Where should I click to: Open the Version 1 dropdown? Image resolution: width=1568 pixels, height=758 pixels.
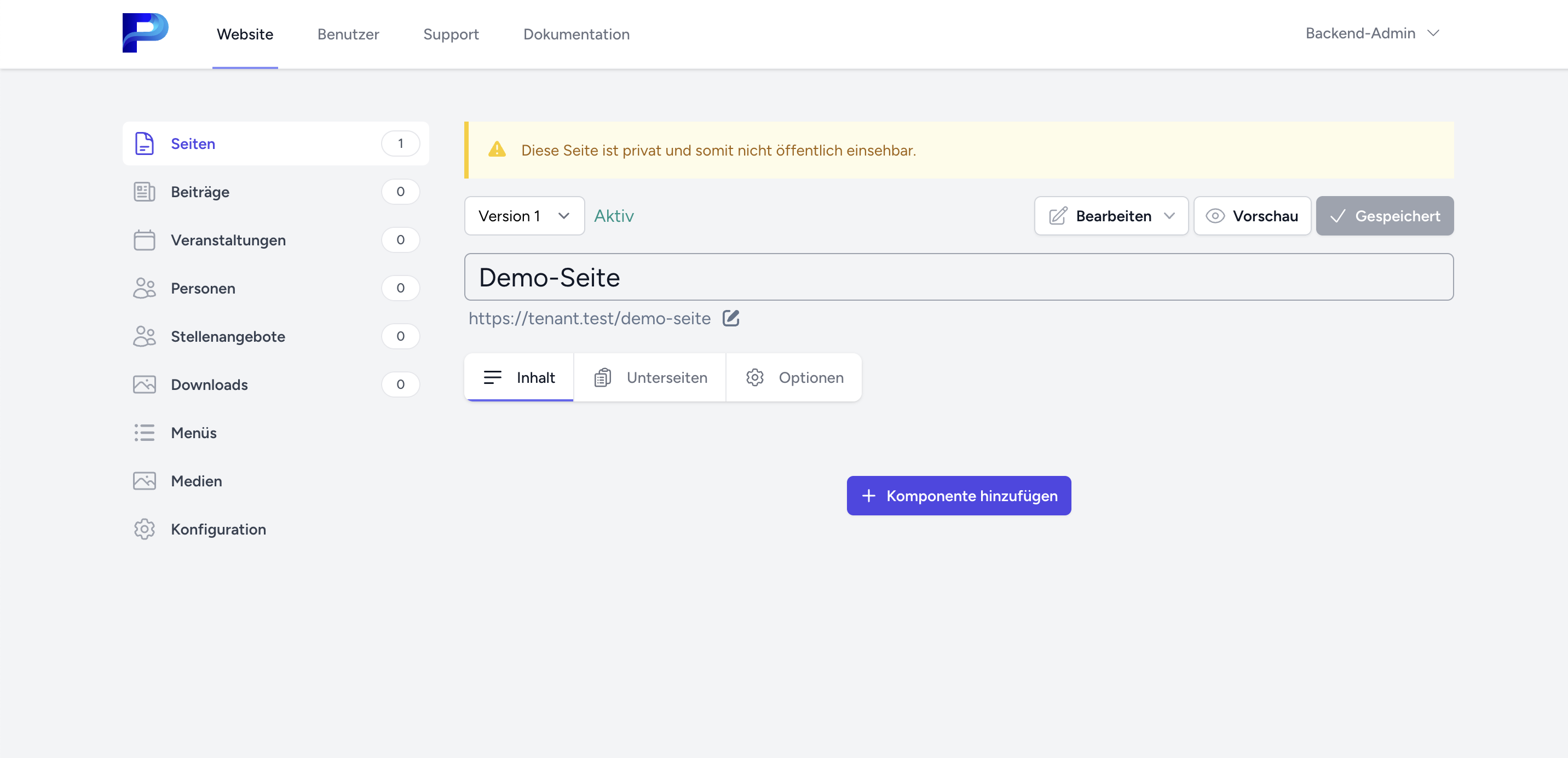point(524,216)
